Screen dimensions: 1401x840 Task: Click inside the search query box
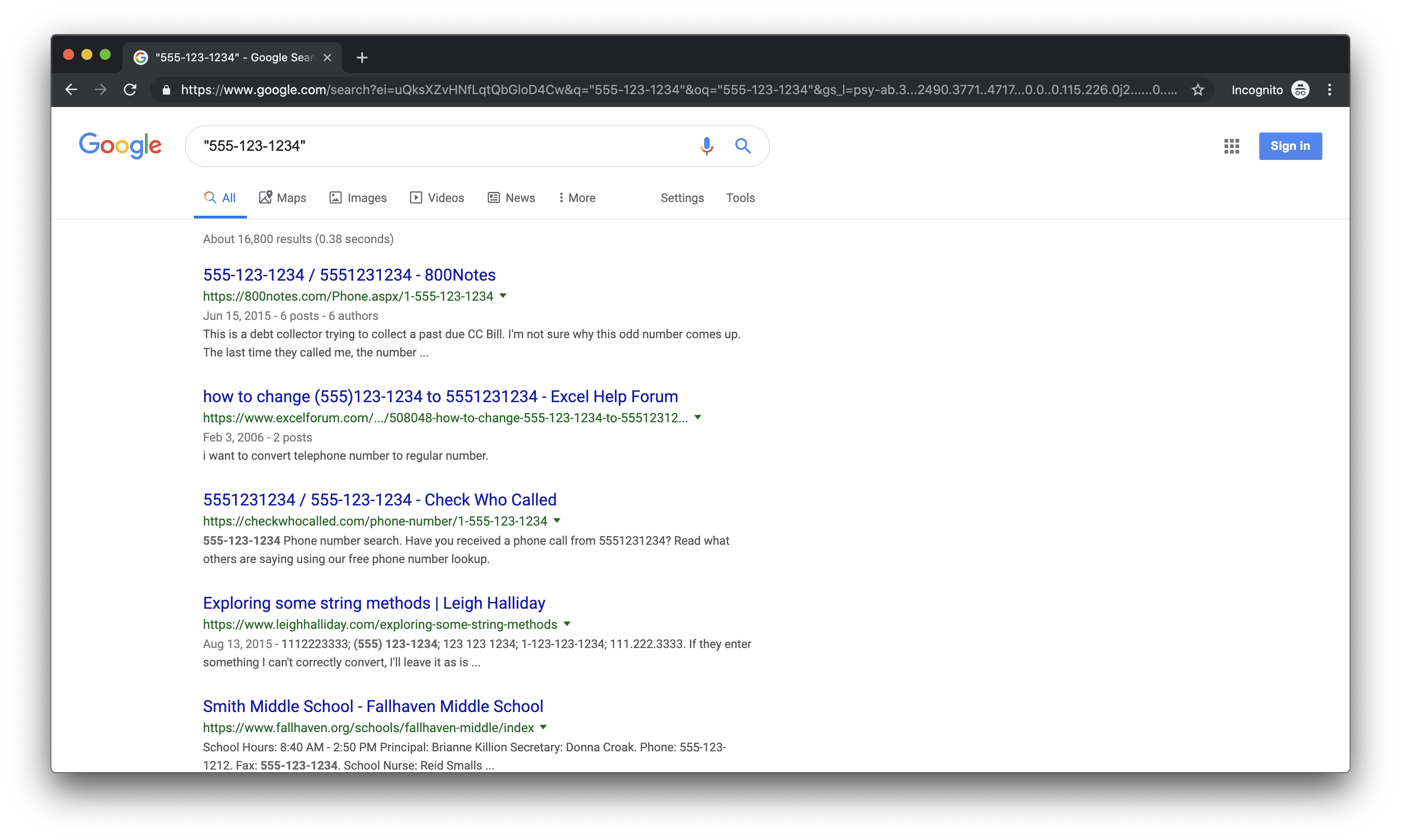442,146
